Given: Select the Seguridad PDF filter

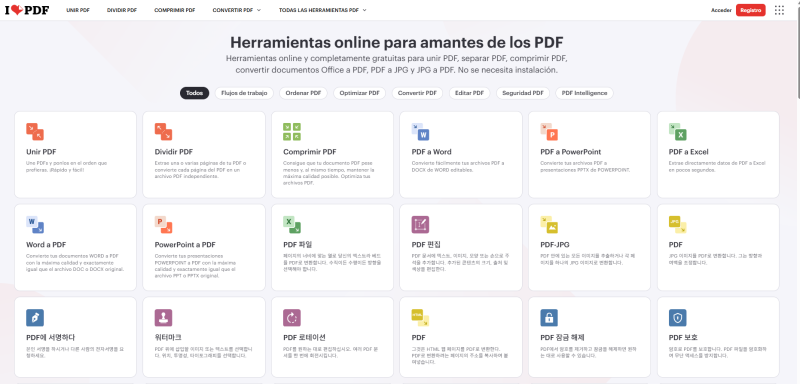Looking at the screenshot, I should click(x=523, y=93).
